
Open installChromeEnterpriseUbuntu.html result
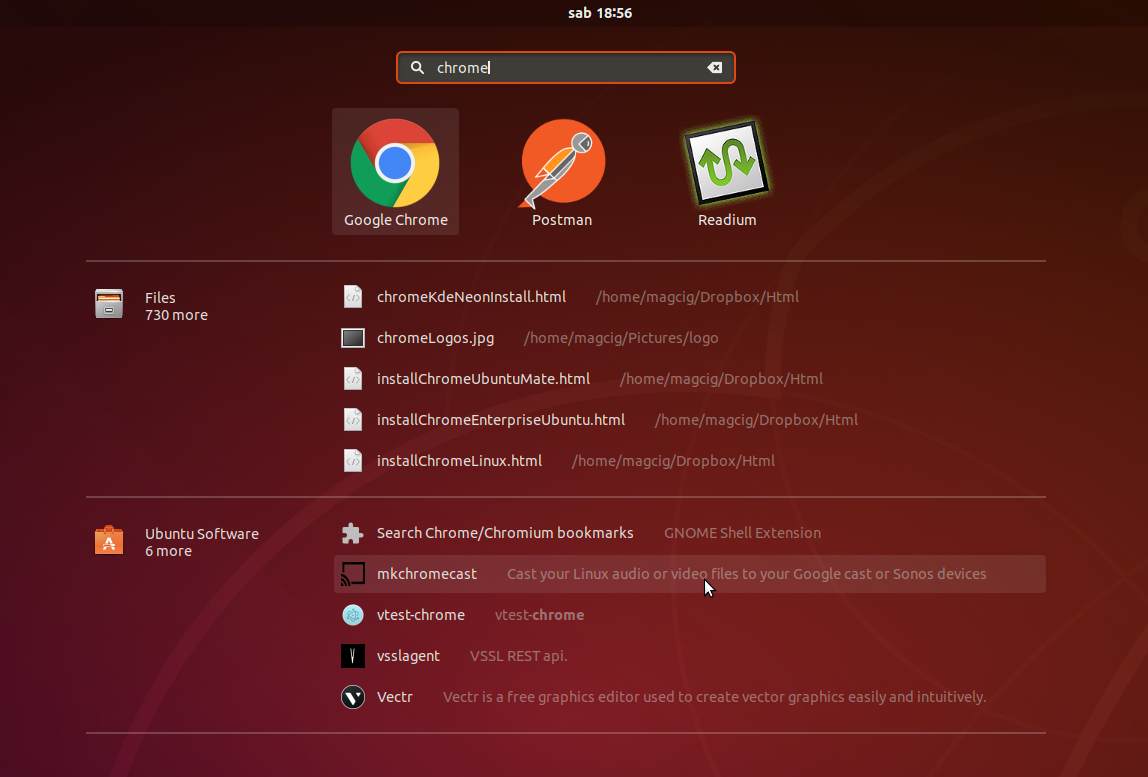point(690,420)
